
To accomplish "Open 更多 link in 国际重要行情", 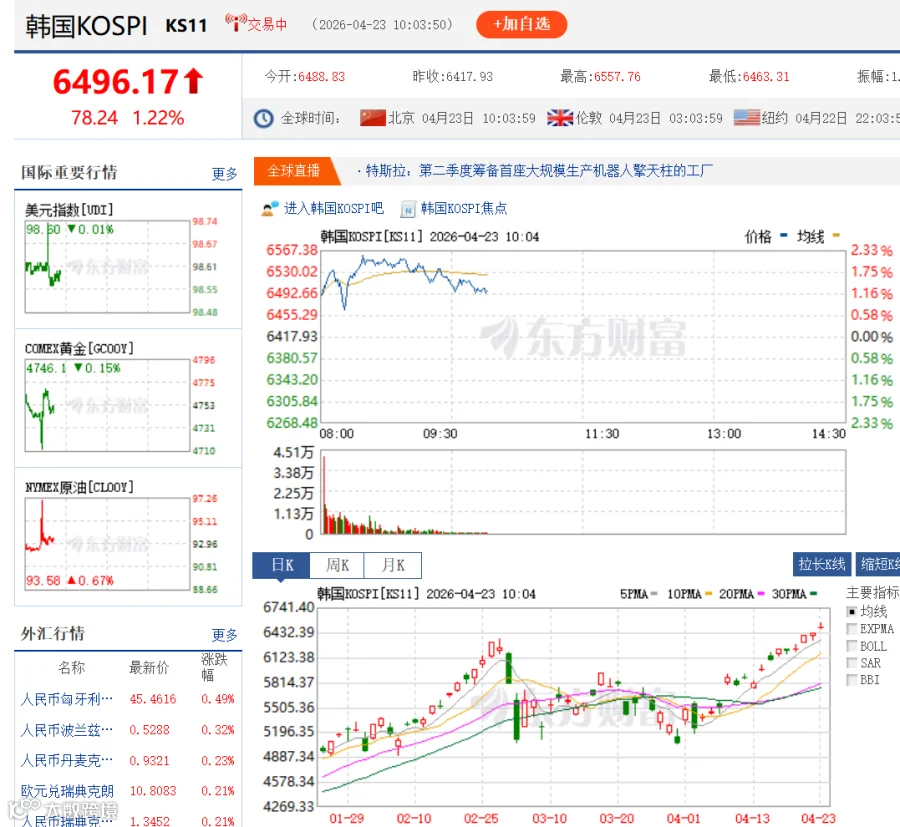I will [x=224, y=173].
